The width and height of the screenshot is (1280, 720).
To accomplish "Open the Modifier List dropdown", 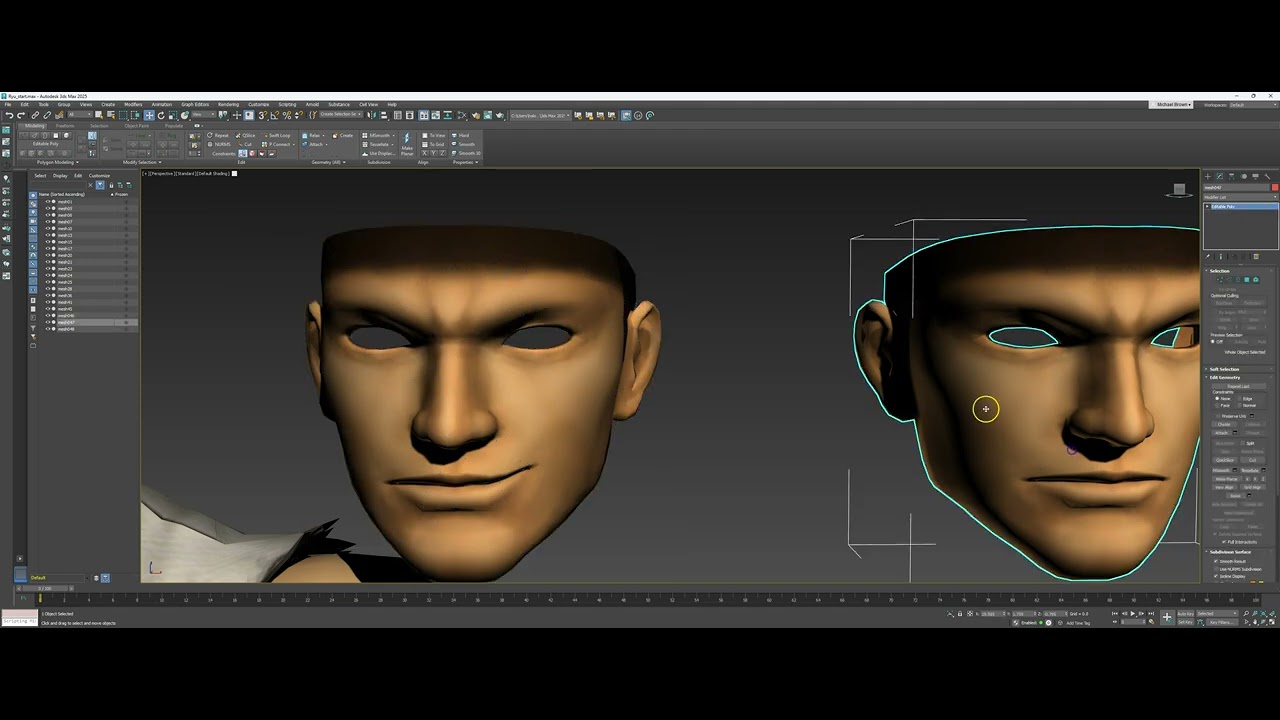I will (x=1240, y=197).
